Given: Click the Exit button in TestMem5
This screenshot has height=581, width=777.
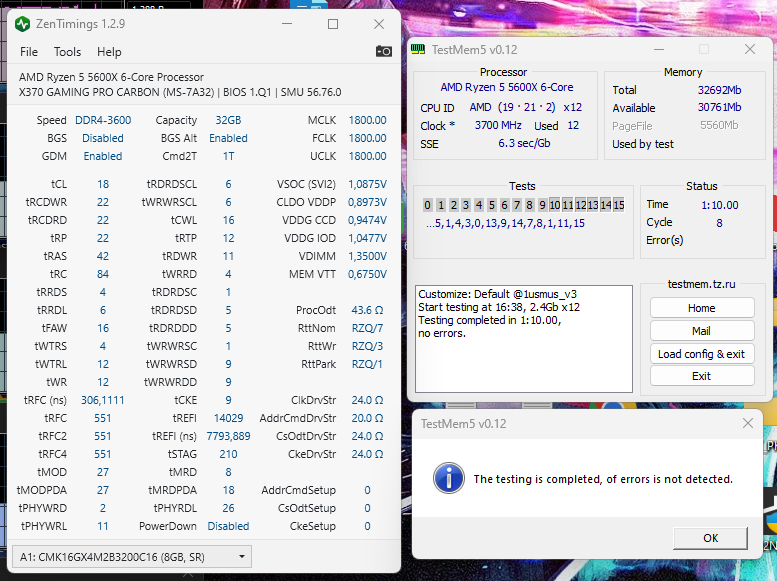Looking at the screenshot, I should coord(702,376).
